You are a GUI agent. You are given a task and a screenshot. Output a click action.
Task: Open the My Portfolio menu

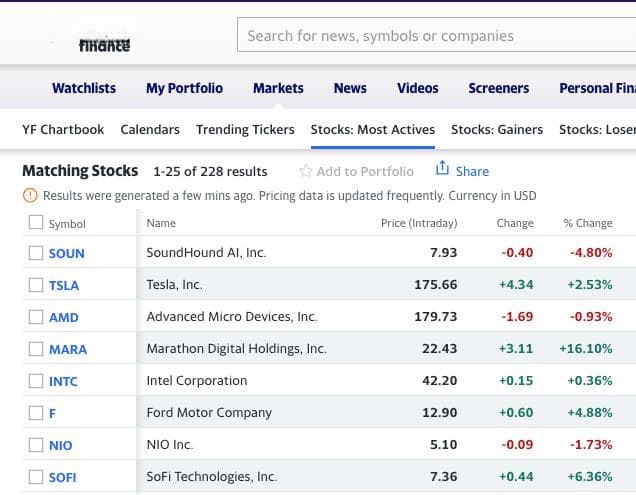(x=185, y=88)
